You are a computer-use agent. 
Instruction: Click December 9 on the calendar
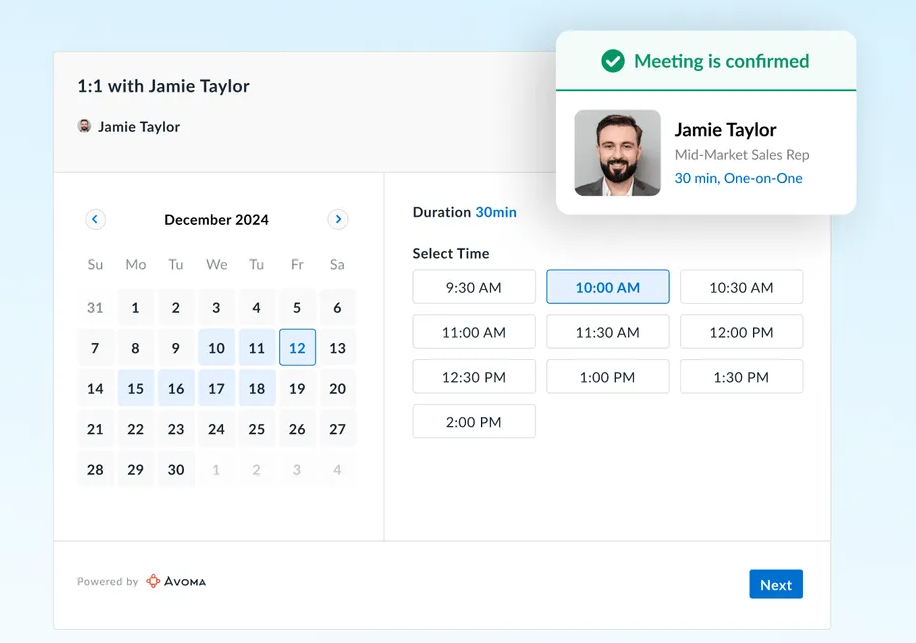click(176, 347)
